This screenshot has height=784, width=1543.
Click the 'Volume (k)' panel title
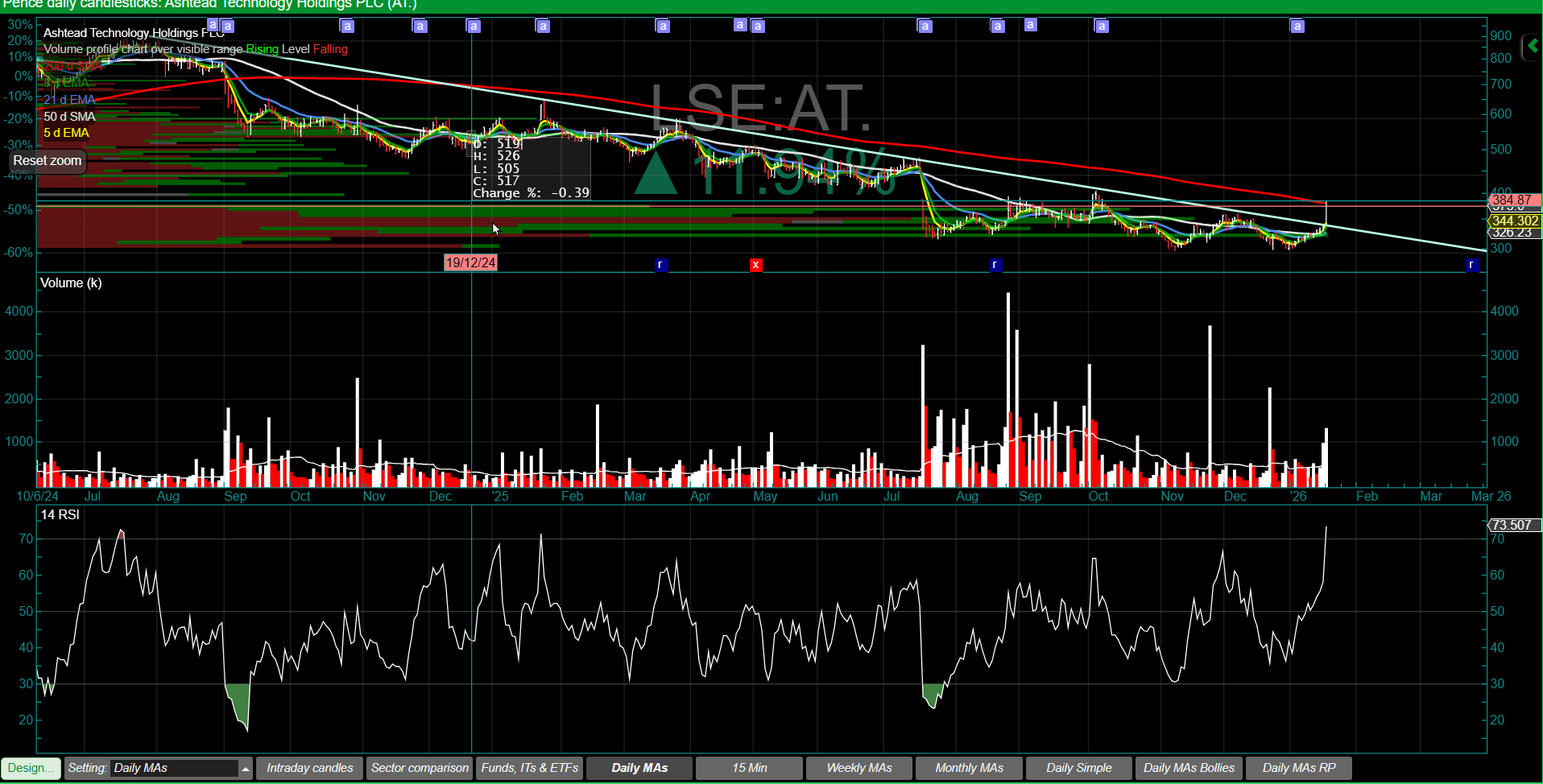71,283
